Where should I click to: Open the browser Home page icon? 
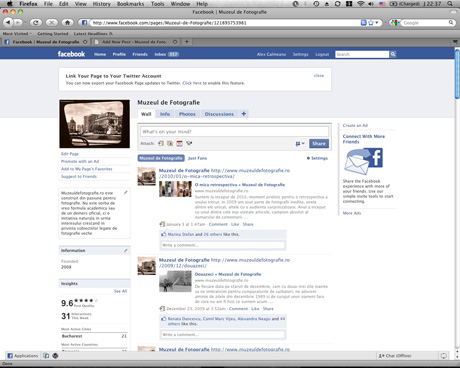pos(67,22)
